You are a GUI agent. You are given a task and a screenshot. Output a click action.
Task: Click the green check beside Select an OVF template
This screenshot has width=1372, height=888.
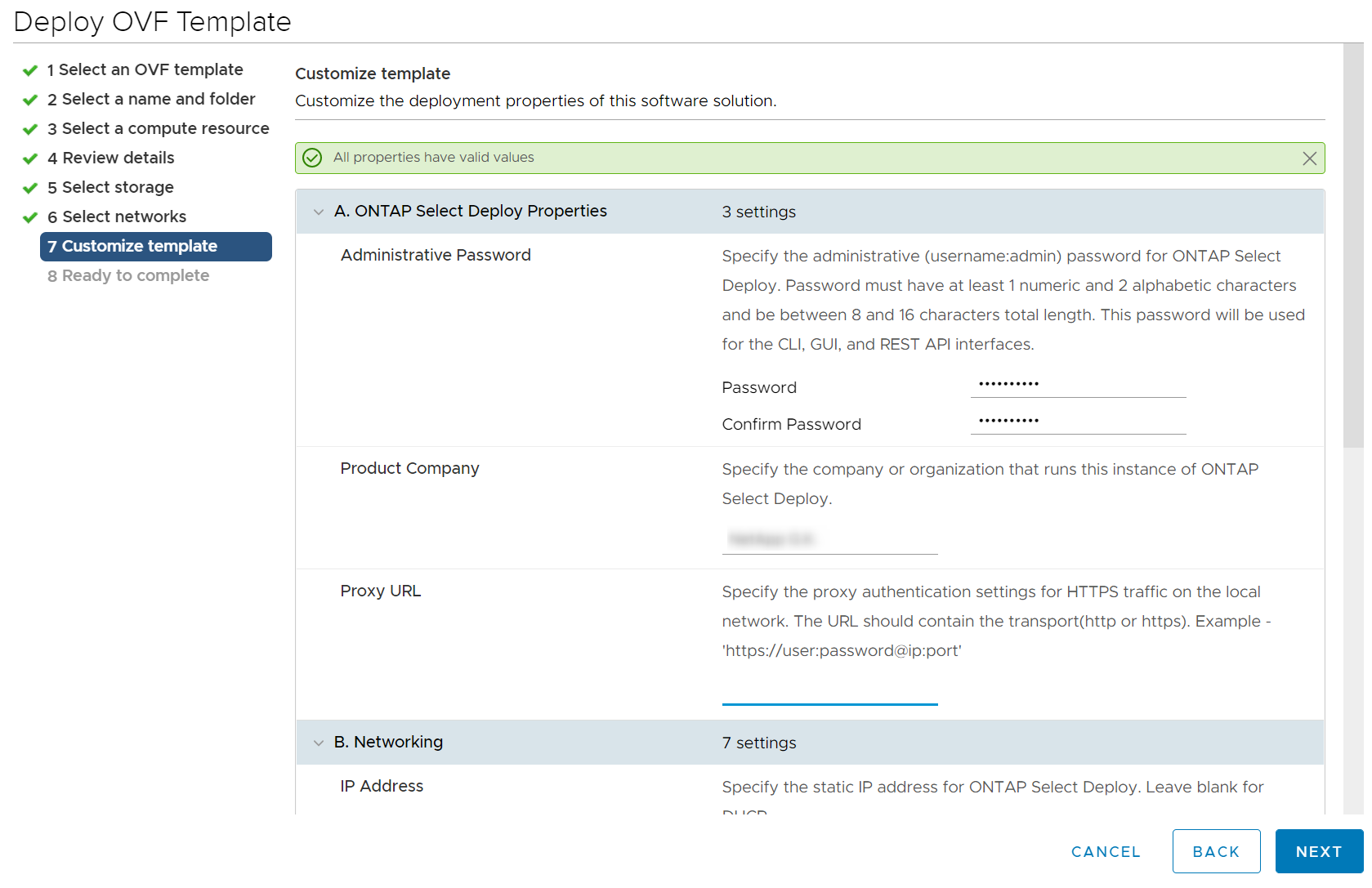pos(29,69)
